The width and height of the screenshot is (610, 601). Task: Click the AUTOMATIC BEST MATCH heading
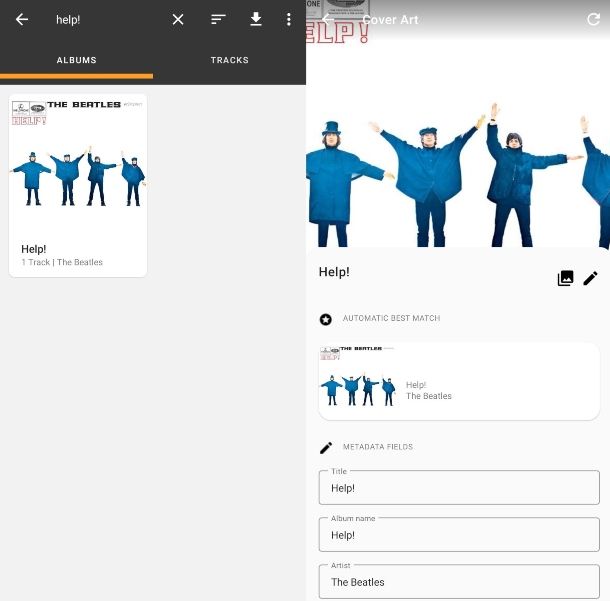coord(391,318)
